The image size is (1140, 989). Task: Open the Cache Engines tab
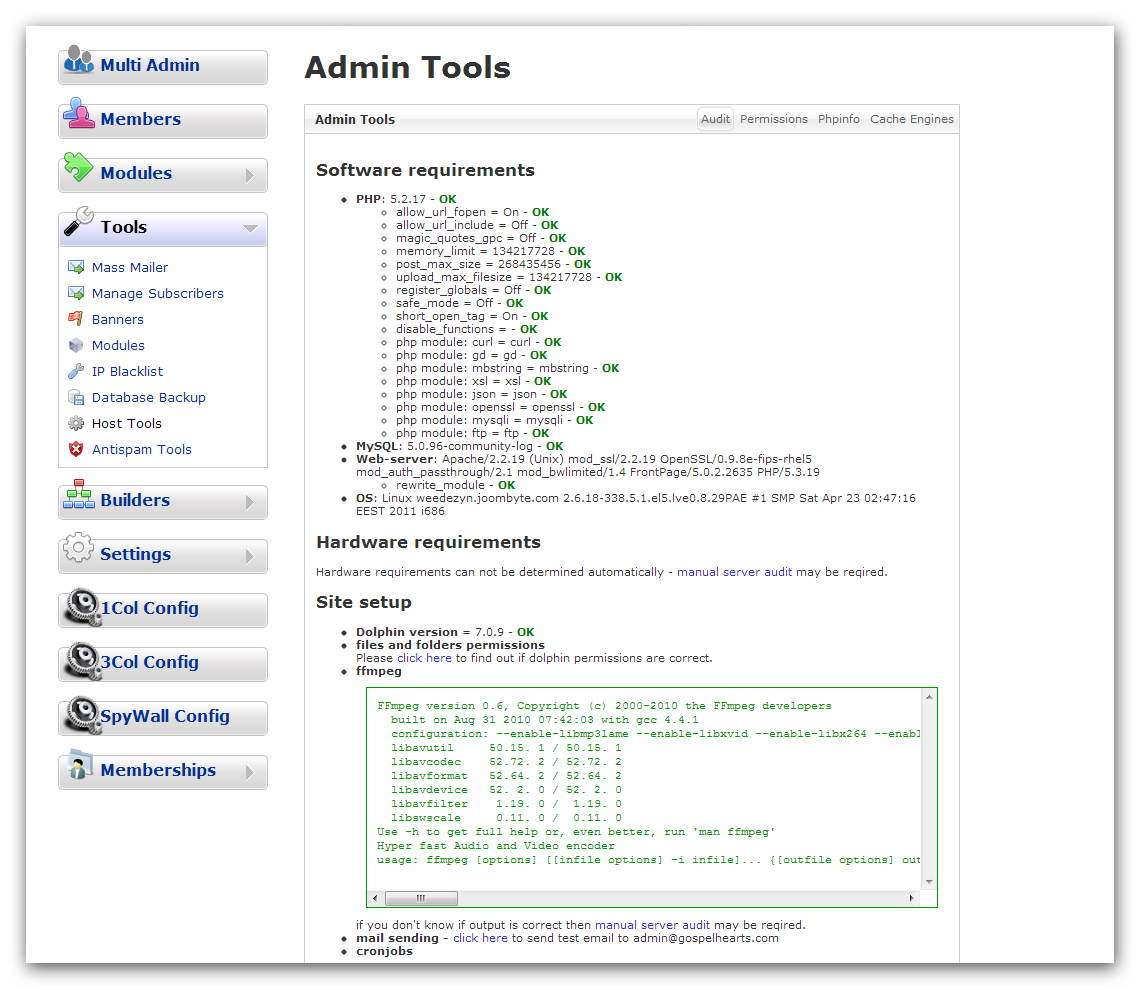pyautogui.click(x=911, y=119)
